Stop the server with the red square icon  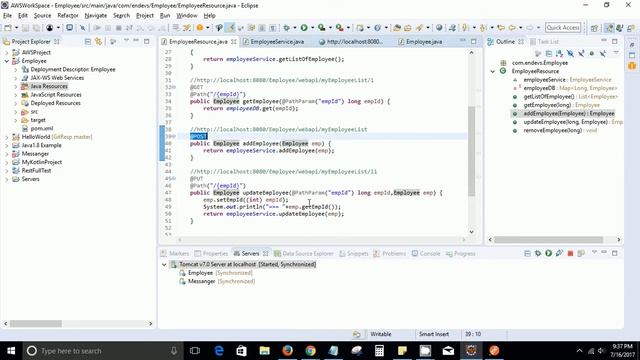coord(570,253)
